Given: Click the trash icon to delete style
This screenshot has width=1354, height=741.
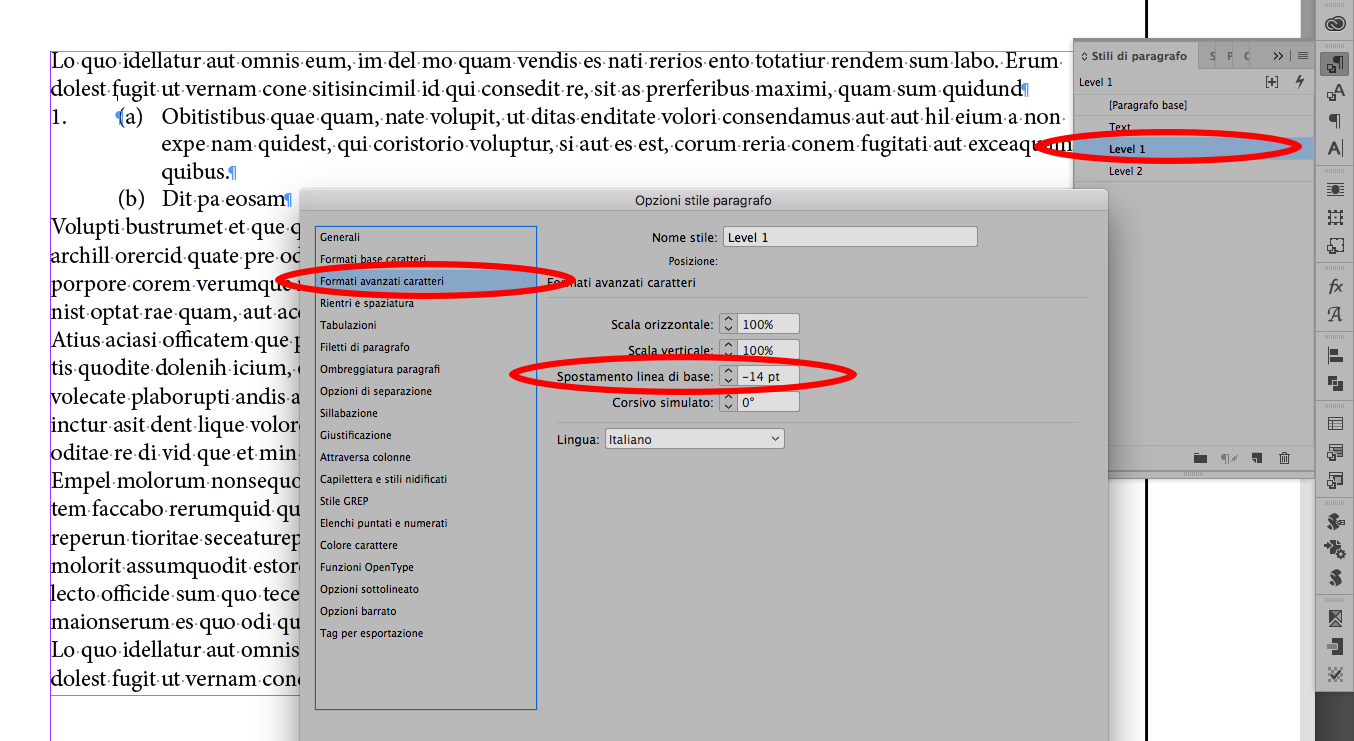Looking at the screenshot, I should pos(1284,458).
